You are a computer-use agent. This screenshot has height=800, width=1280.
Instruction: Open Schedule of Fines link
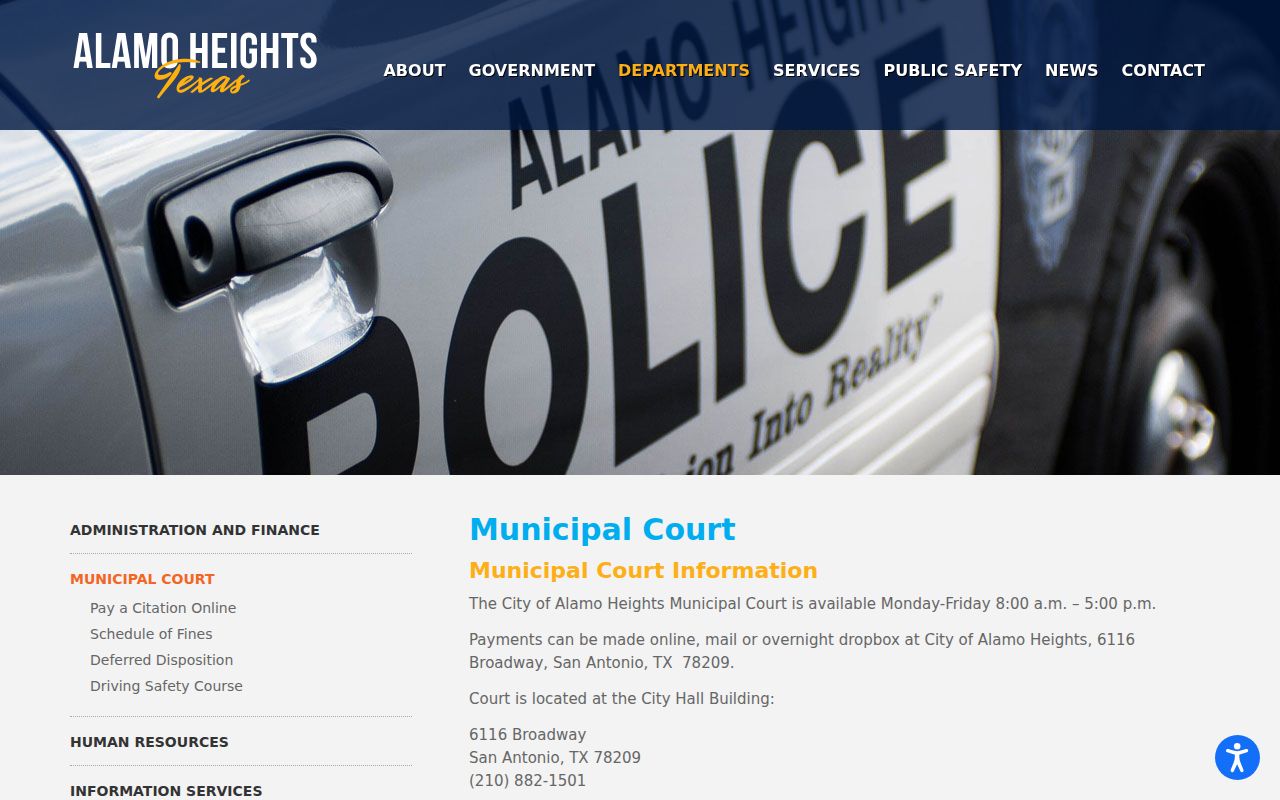tap(151, 634)
